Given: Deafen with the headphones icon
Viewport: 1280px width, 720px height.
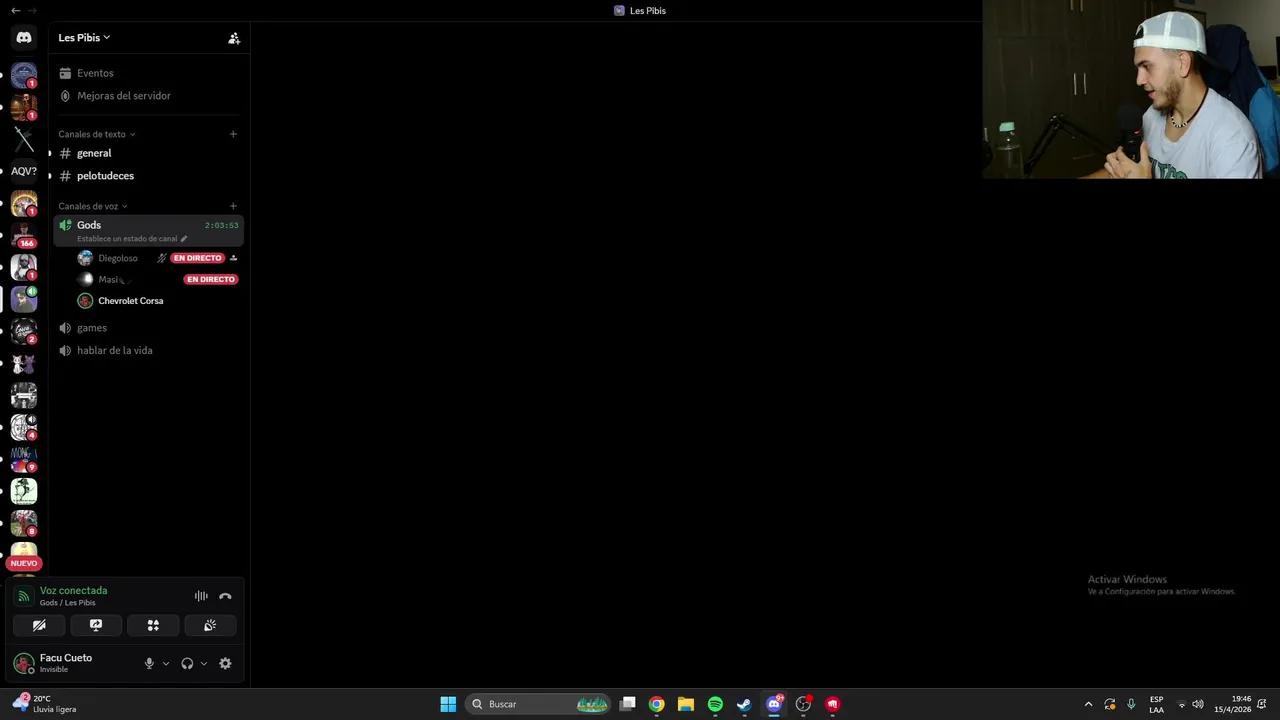Looking at the screenshot, I should [187, 663].
